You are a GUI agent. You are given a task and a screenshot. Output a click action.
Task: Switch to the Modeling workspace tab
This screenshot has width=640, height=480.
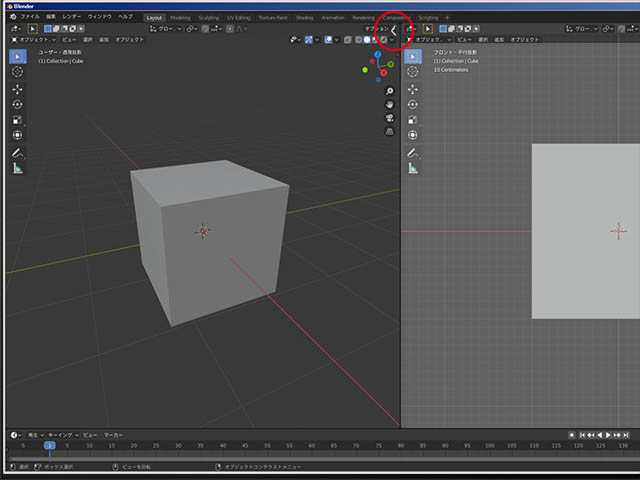[x=180, y=18]
